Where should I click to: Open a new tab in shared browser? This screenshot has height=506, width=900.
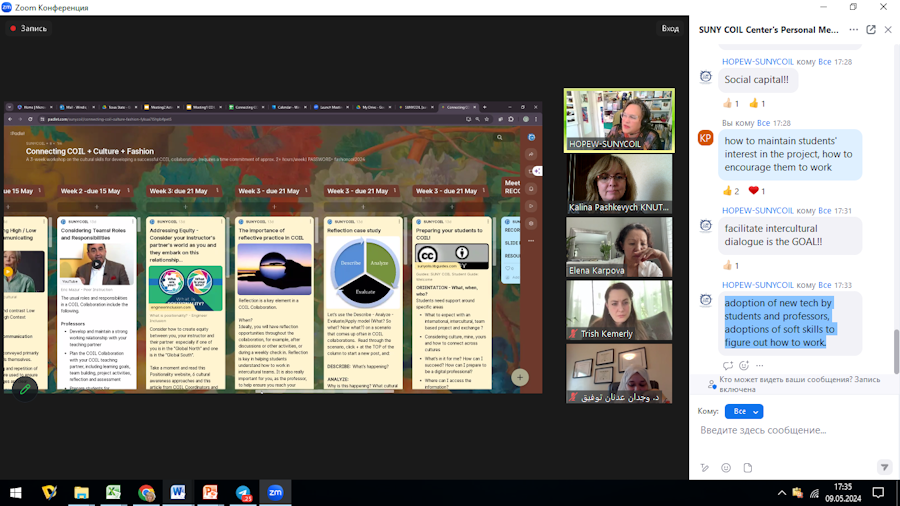[484, 107]
